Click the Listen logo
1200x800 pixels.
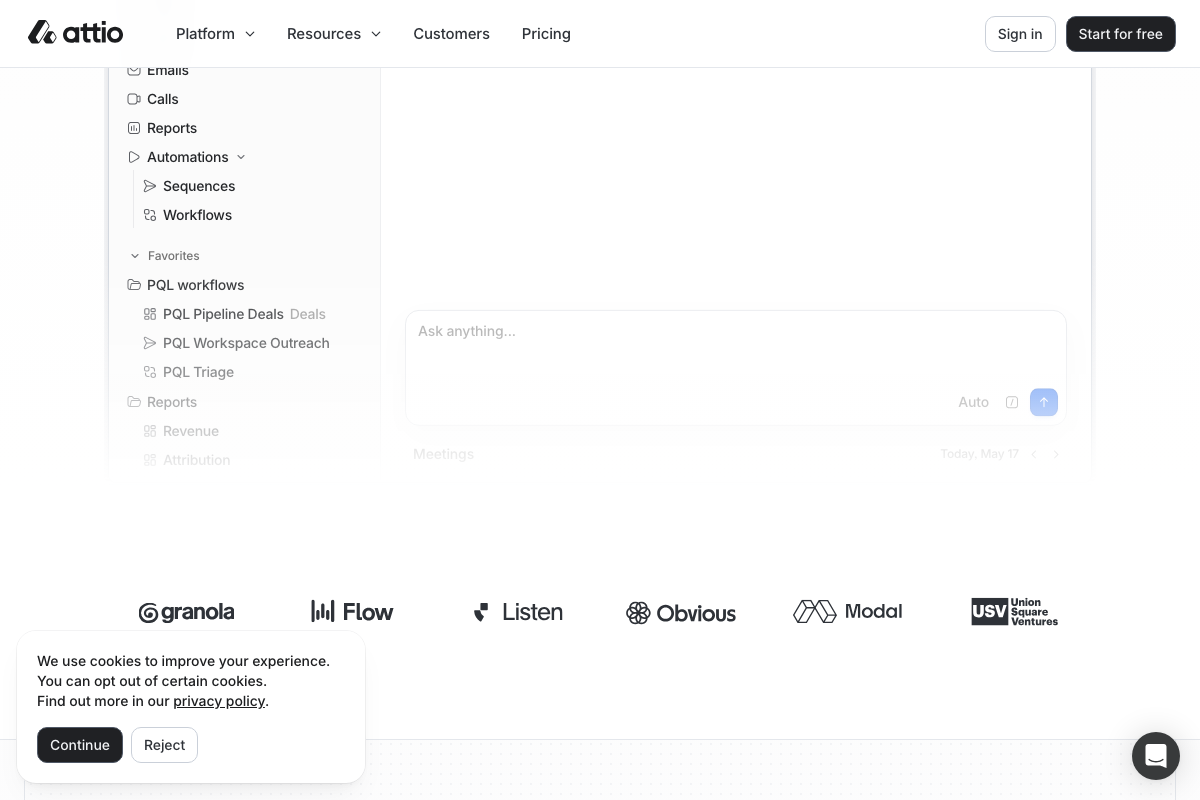point(518,612)
